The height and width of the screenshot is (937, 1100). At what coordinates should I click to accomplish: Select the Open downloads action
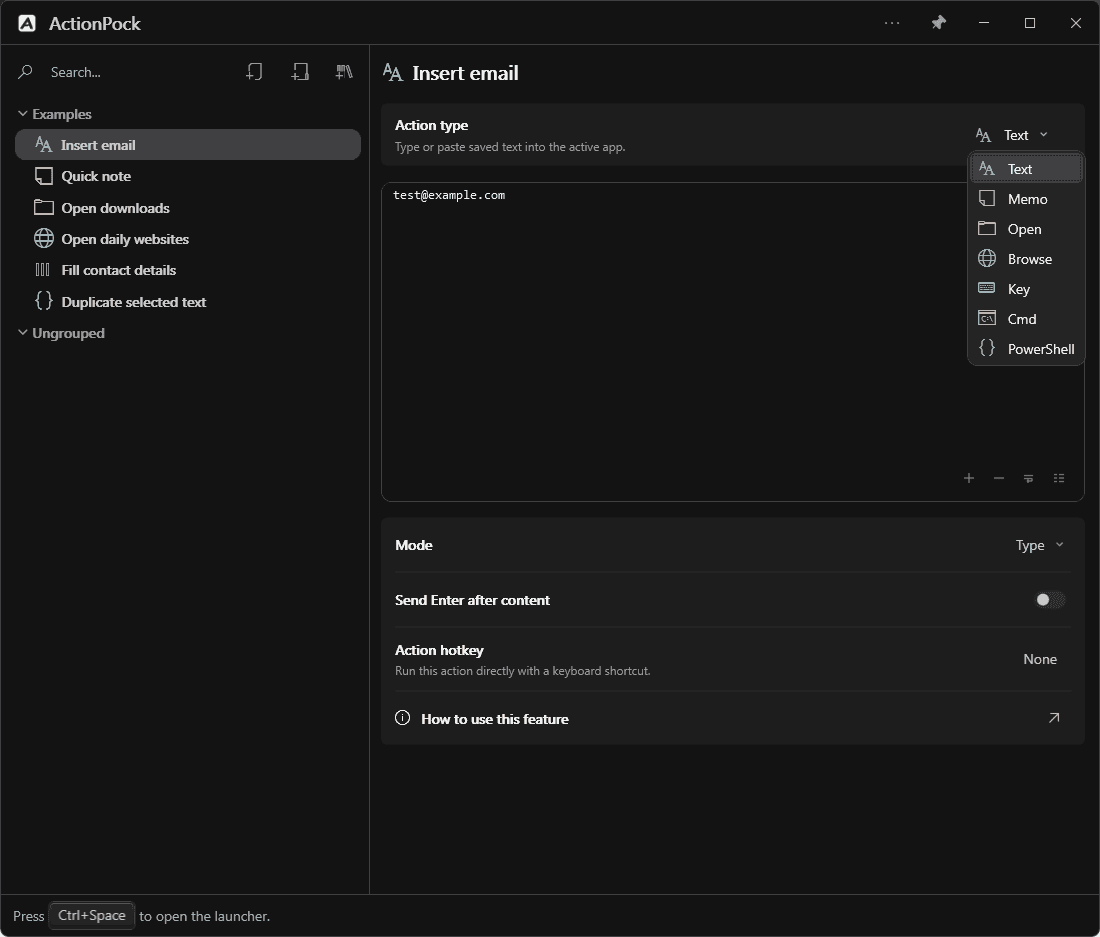click(x=188, y=208)
